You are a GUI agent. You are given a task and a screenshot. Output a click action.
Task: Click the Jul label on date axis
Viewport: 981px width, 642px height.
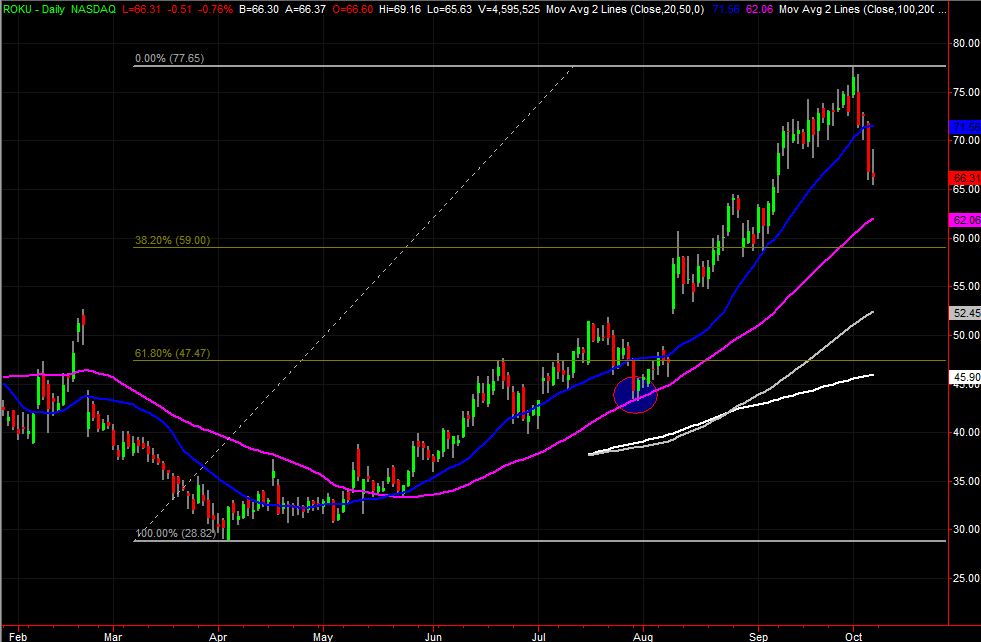pyautogui.click(x=541, y=634)
